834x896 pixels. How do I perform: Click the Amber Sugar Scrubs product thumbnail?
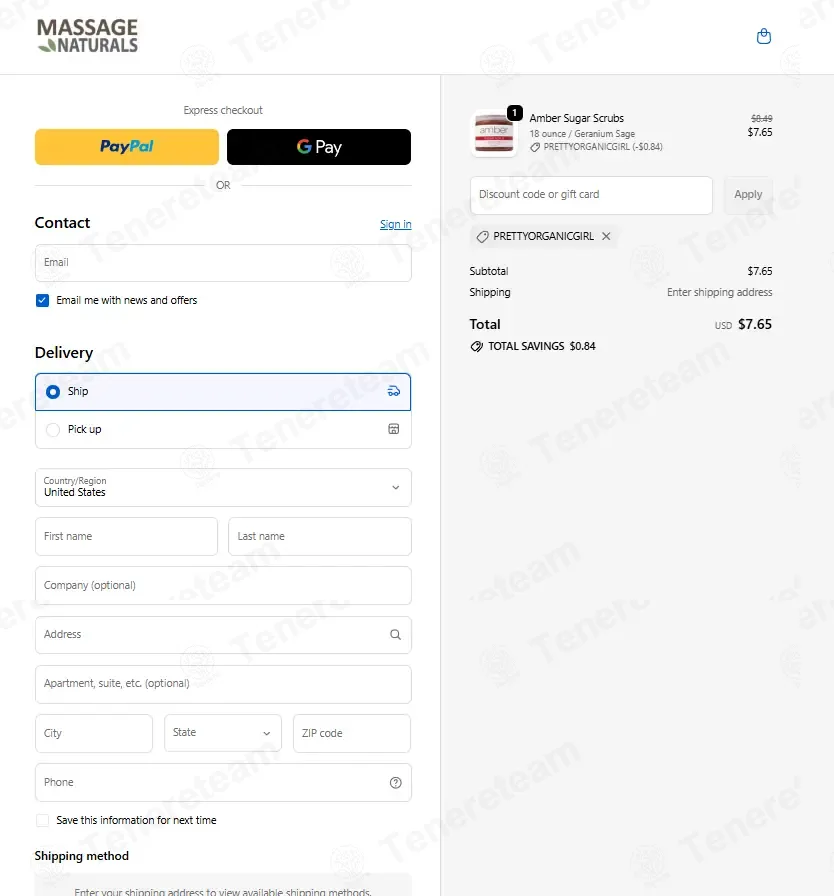(x=494, y=134)
